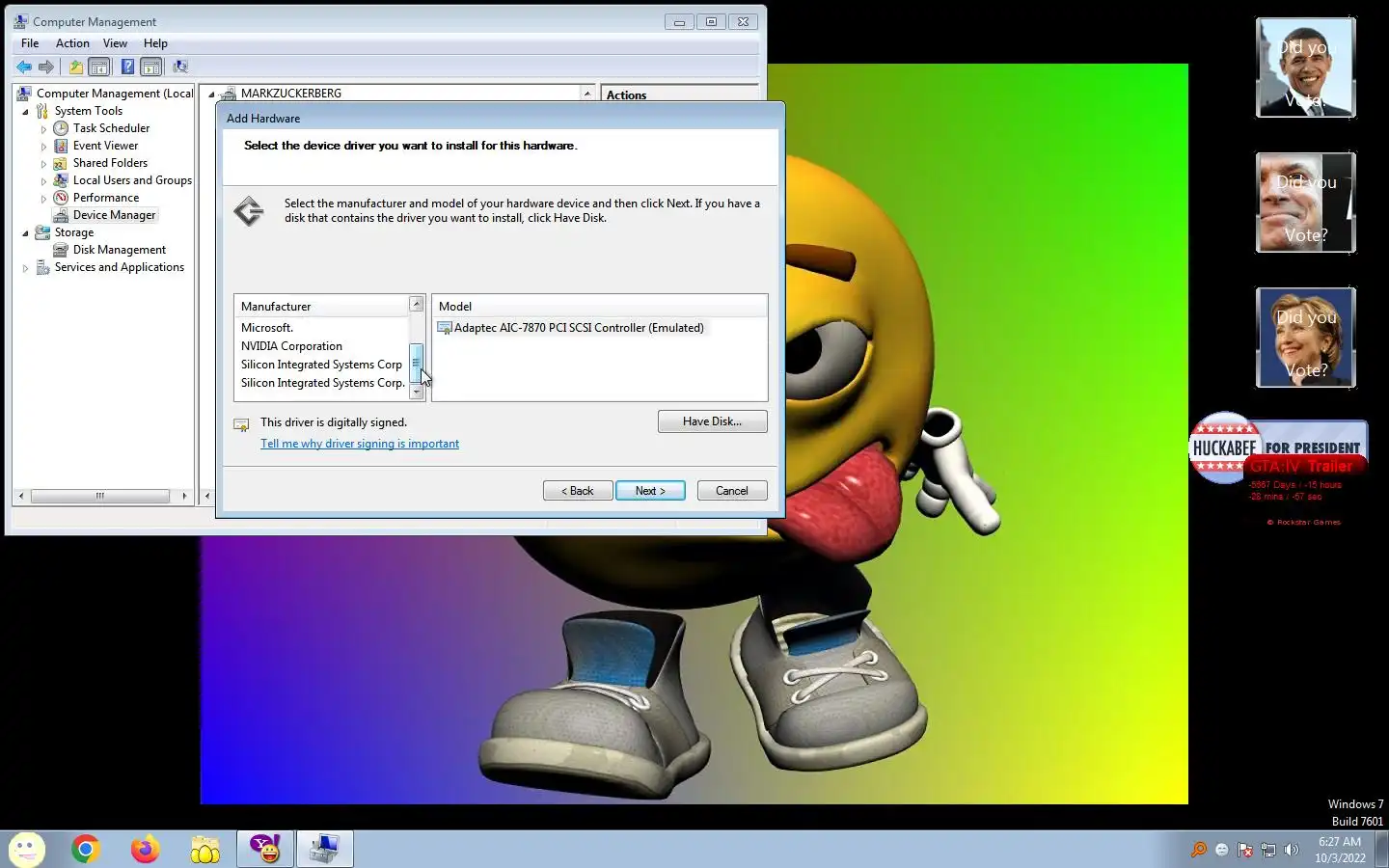The height and width of the screenshot is (868, 1389).
Task: Click the Storage node icon
Action: coord(42,232)
